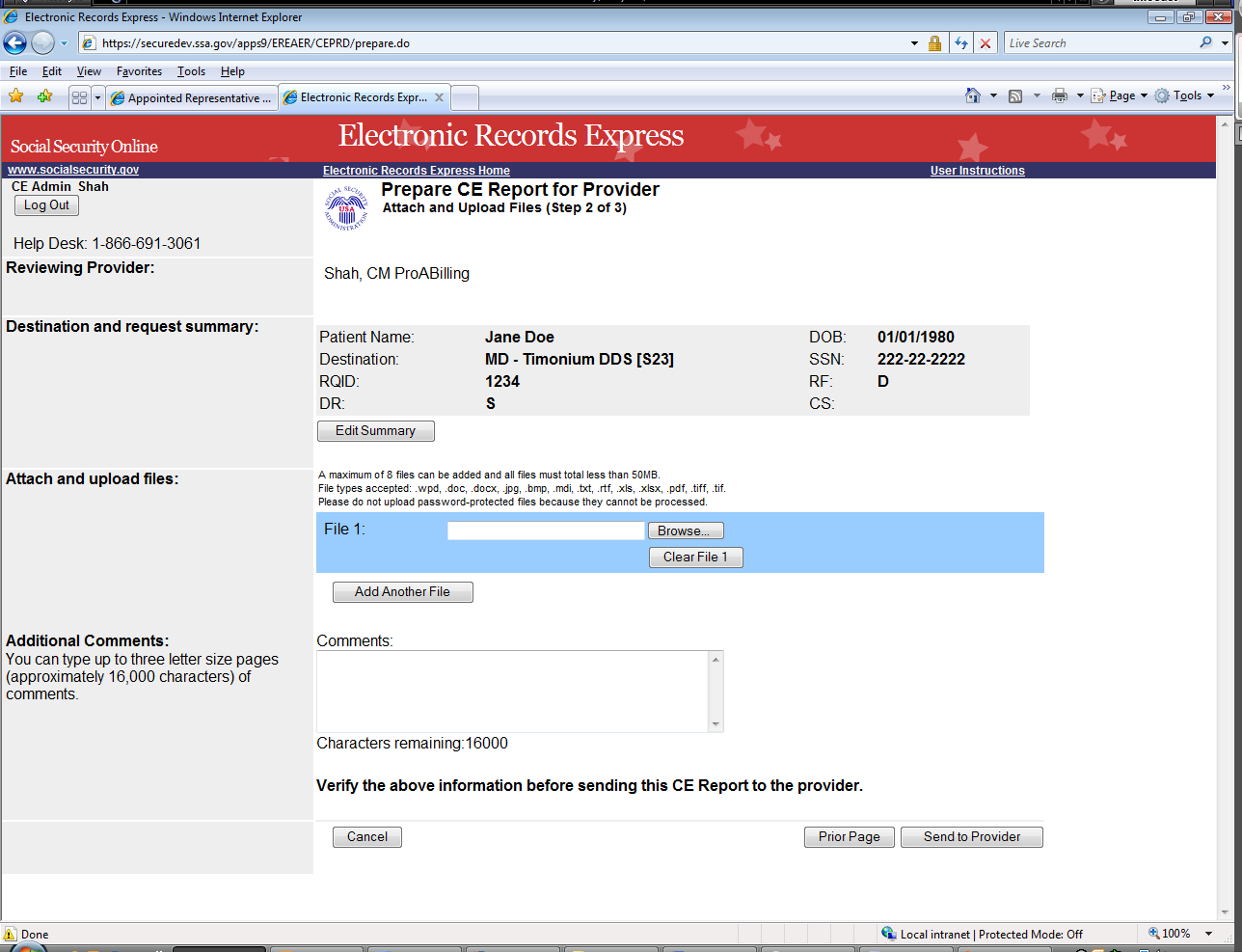
Task: Expand the Print dropdown arrow
Action: (x=1080, y=95)
